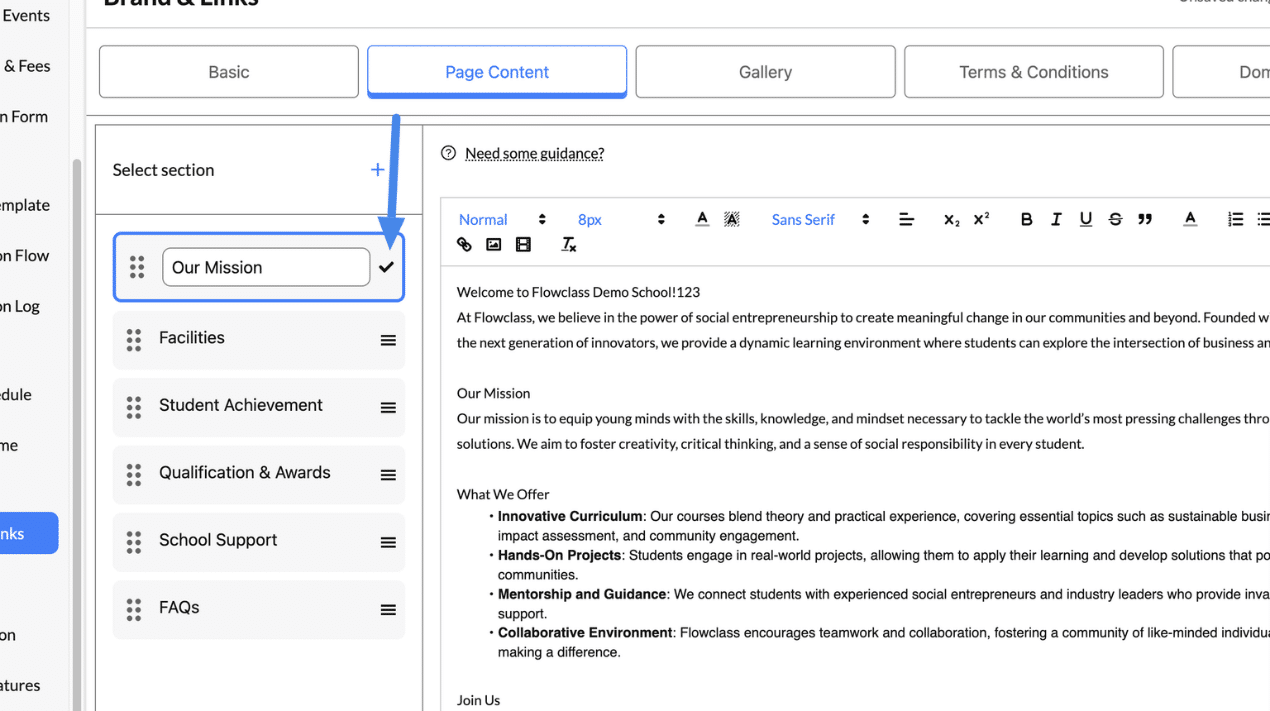Image resolution: width=1270 pixels, height=711 pixels.
Task: Grab the Facilities drag handle
Action: (134, 340)
